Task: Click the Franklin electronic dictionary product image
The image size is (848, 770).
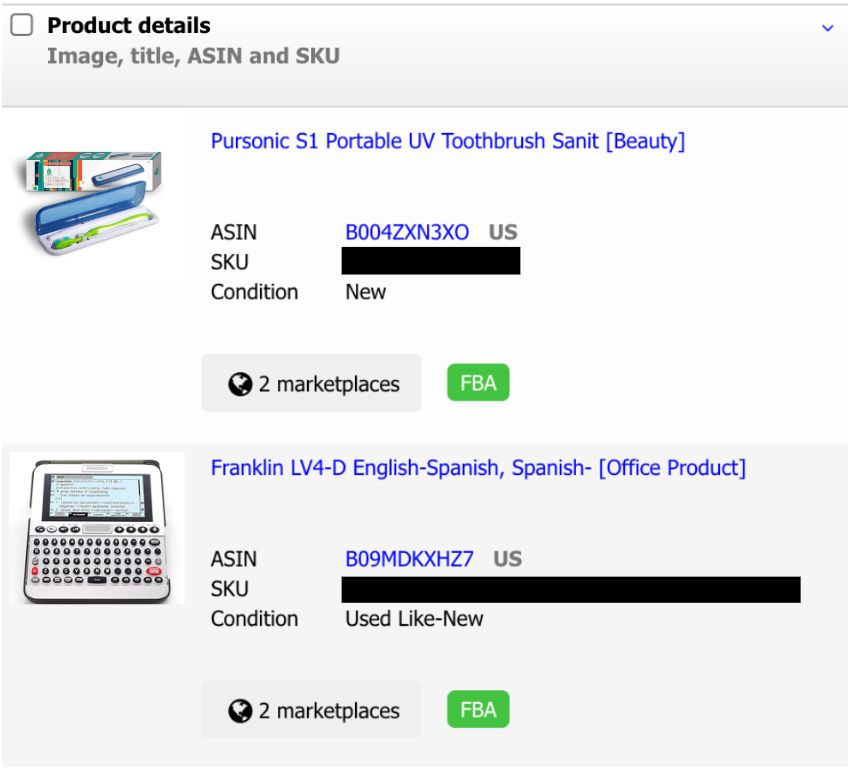Action: (97, 528)
